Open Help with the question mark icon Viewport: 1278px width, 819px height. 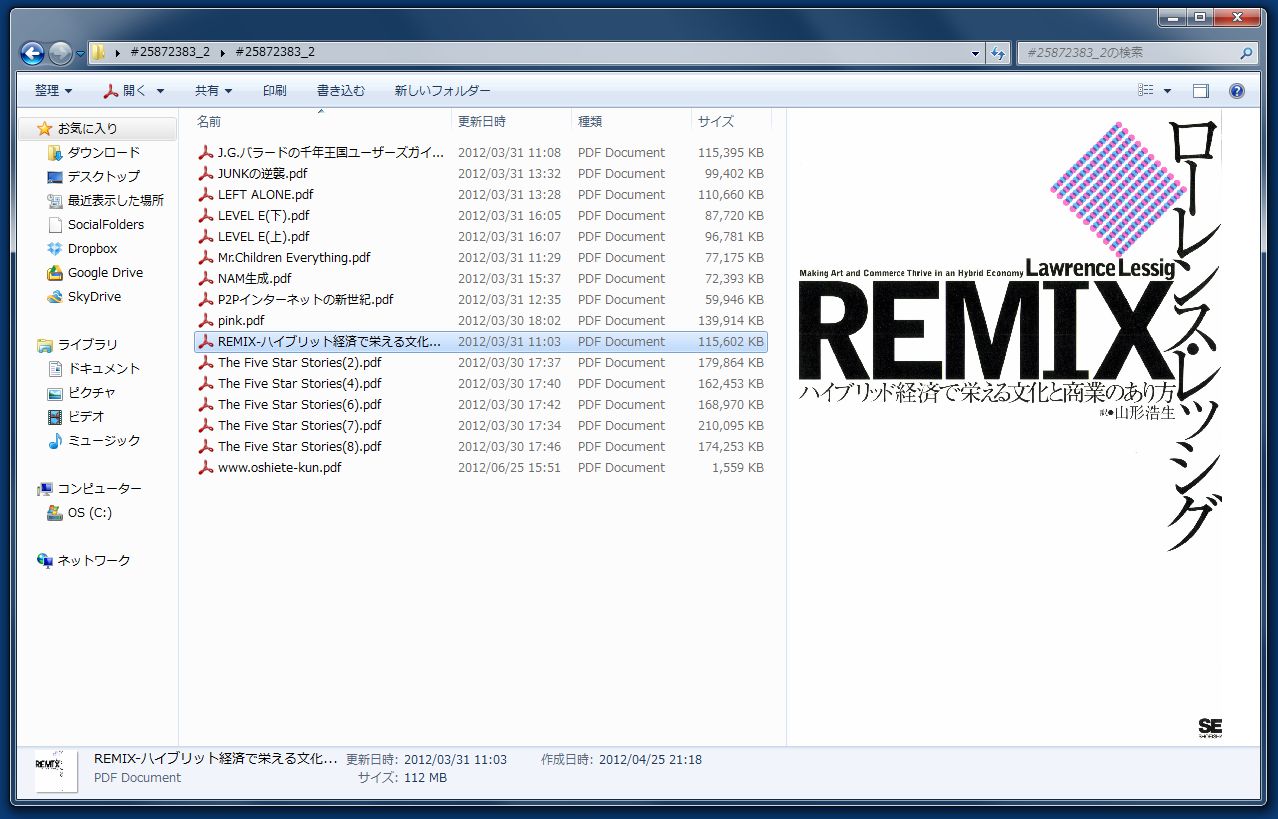coord(1237,90)
